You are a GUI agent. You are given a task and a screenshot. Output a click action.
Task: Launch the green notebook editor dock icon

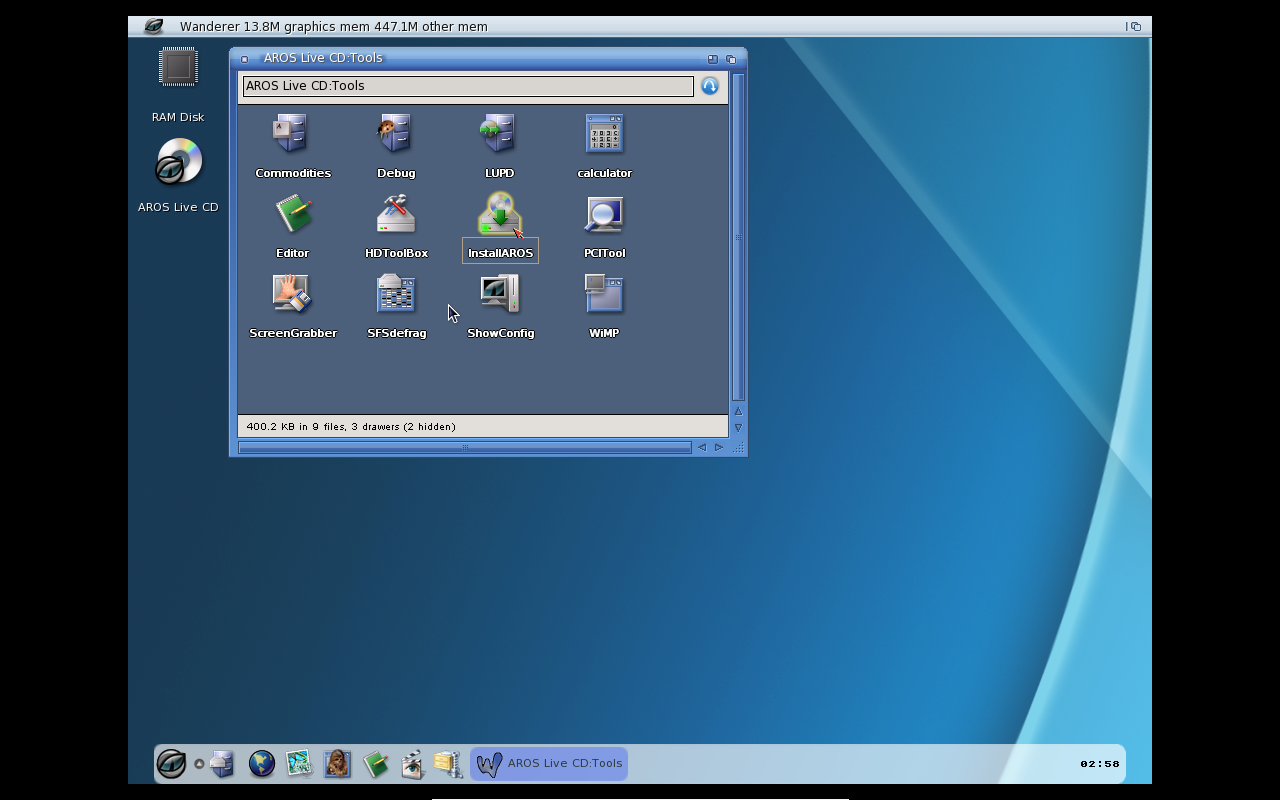point(375,764)
